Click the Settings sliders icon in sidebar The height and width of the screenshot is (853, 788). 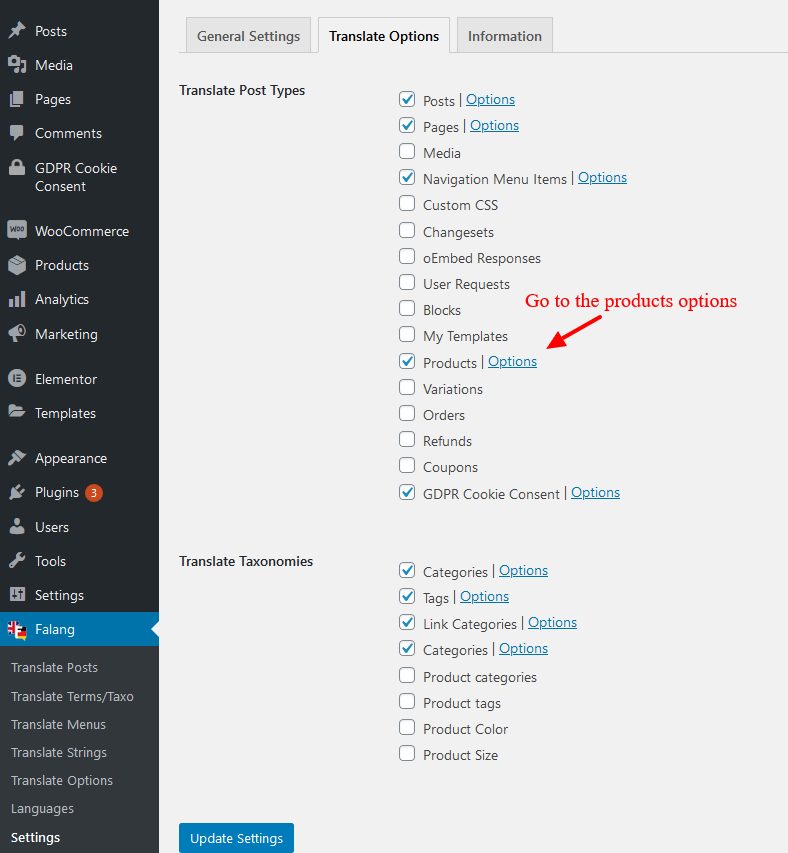pyautogui.click(x=17, y=595)
